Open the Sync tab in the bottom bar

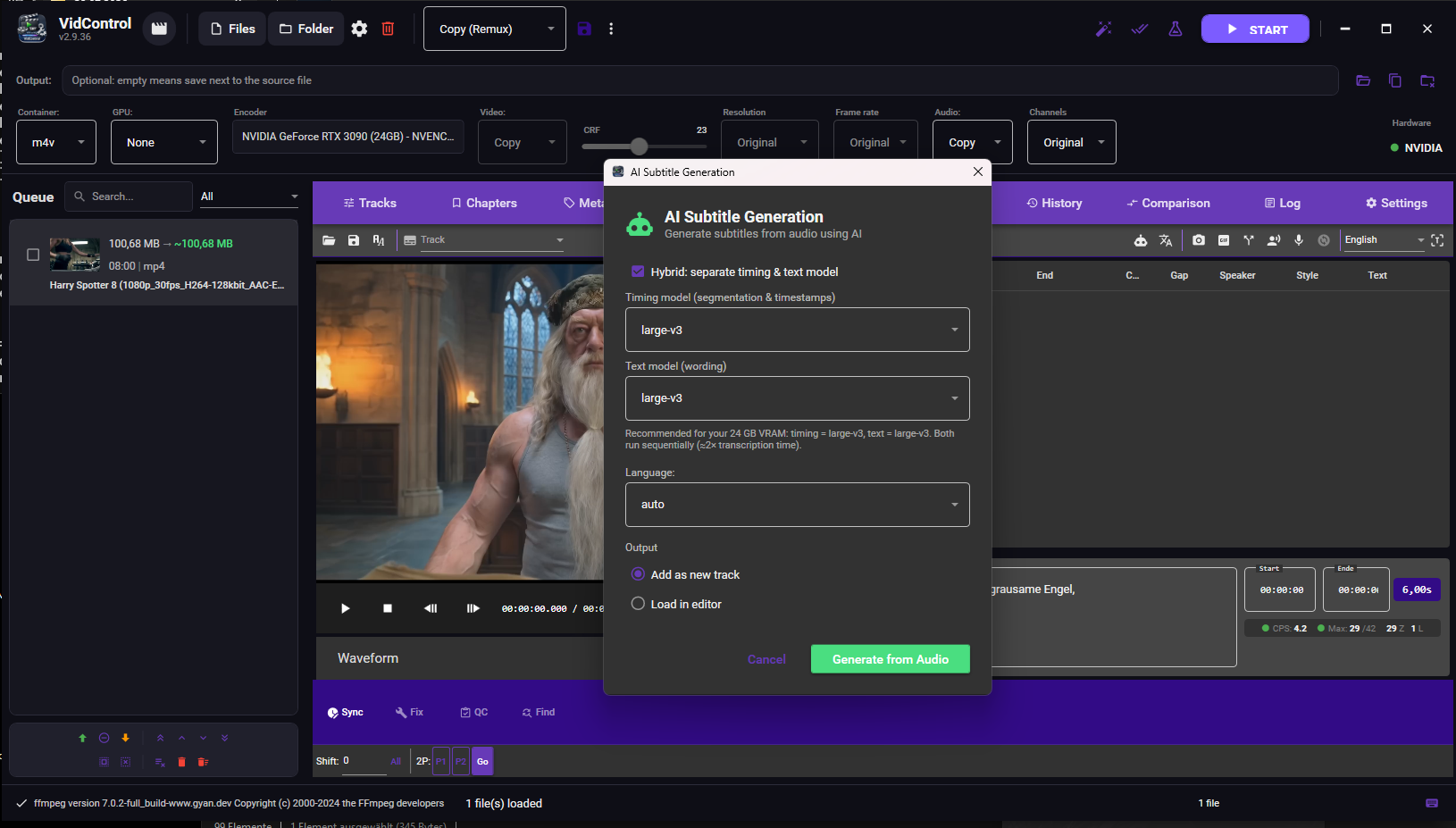tap(346, 712)
